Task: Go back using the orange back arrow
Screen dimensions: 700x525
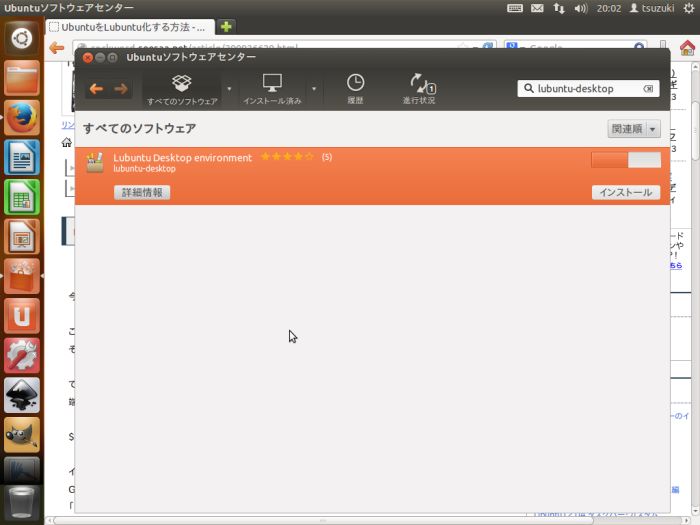Action: pos(96,89)
